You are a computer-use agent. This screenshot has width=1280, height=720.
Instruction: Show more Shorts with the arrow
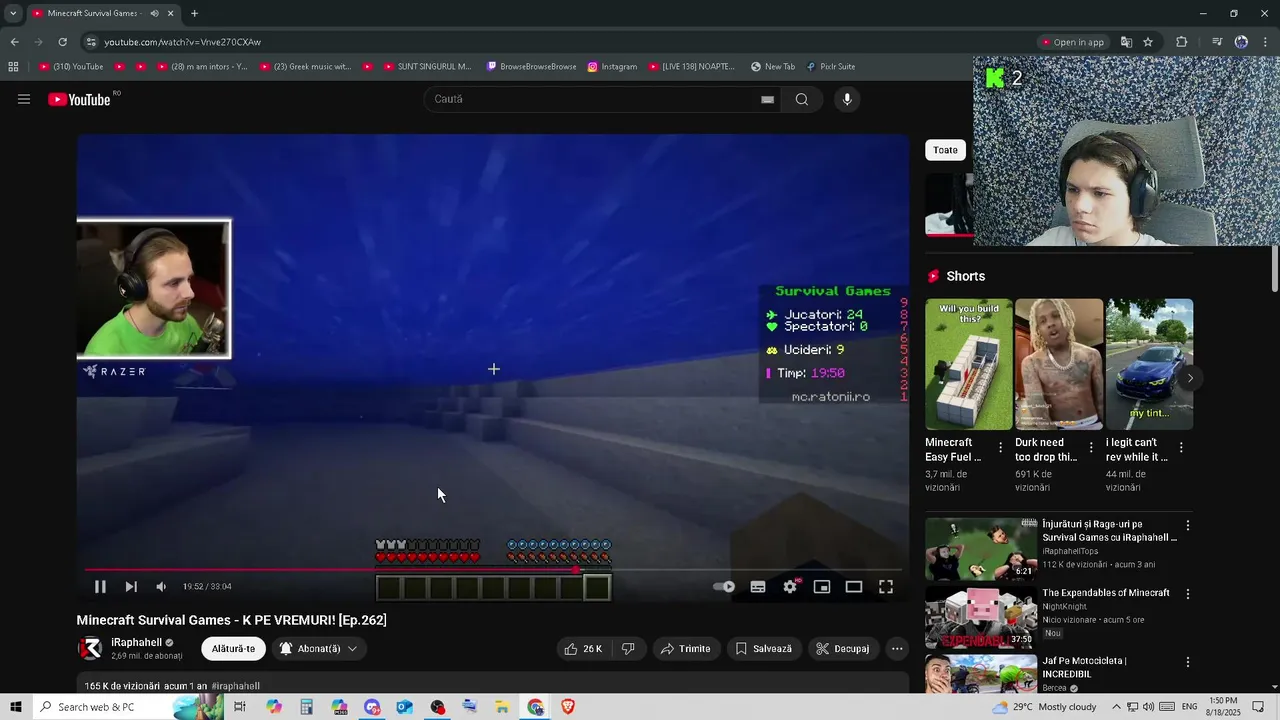click(1190, 378)
